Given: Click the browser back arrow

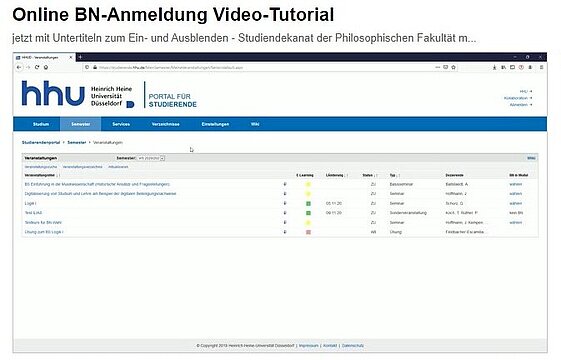Looking at the screenshot, I should pyautogui.click(x=19, y=67).
